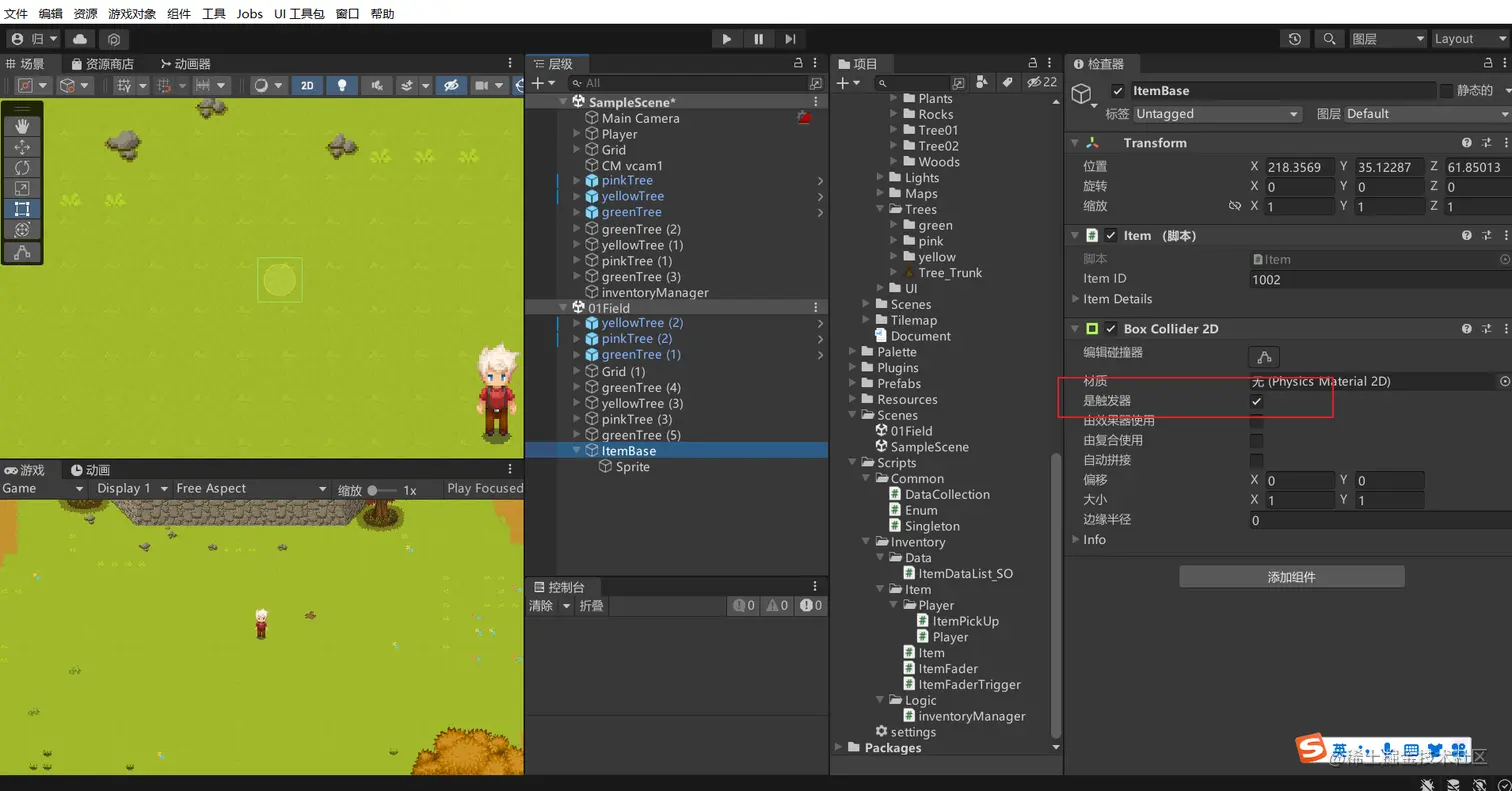Open the Untagged tag dropdown

click(1218, 114)
